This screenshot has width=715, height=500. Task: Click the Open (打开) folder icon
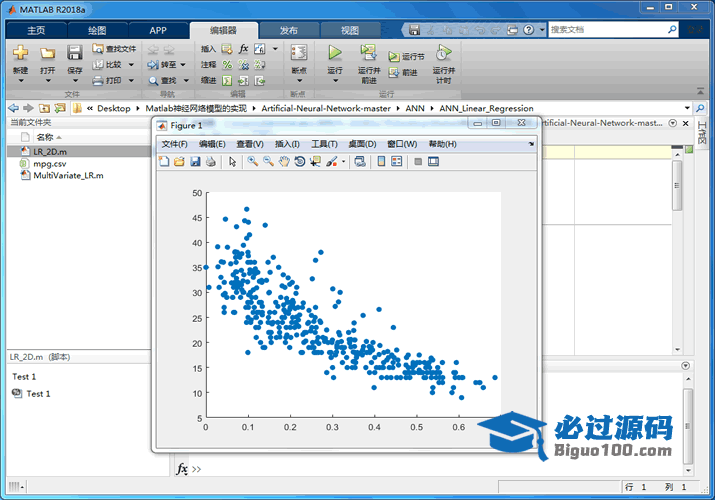click(47, 53)
